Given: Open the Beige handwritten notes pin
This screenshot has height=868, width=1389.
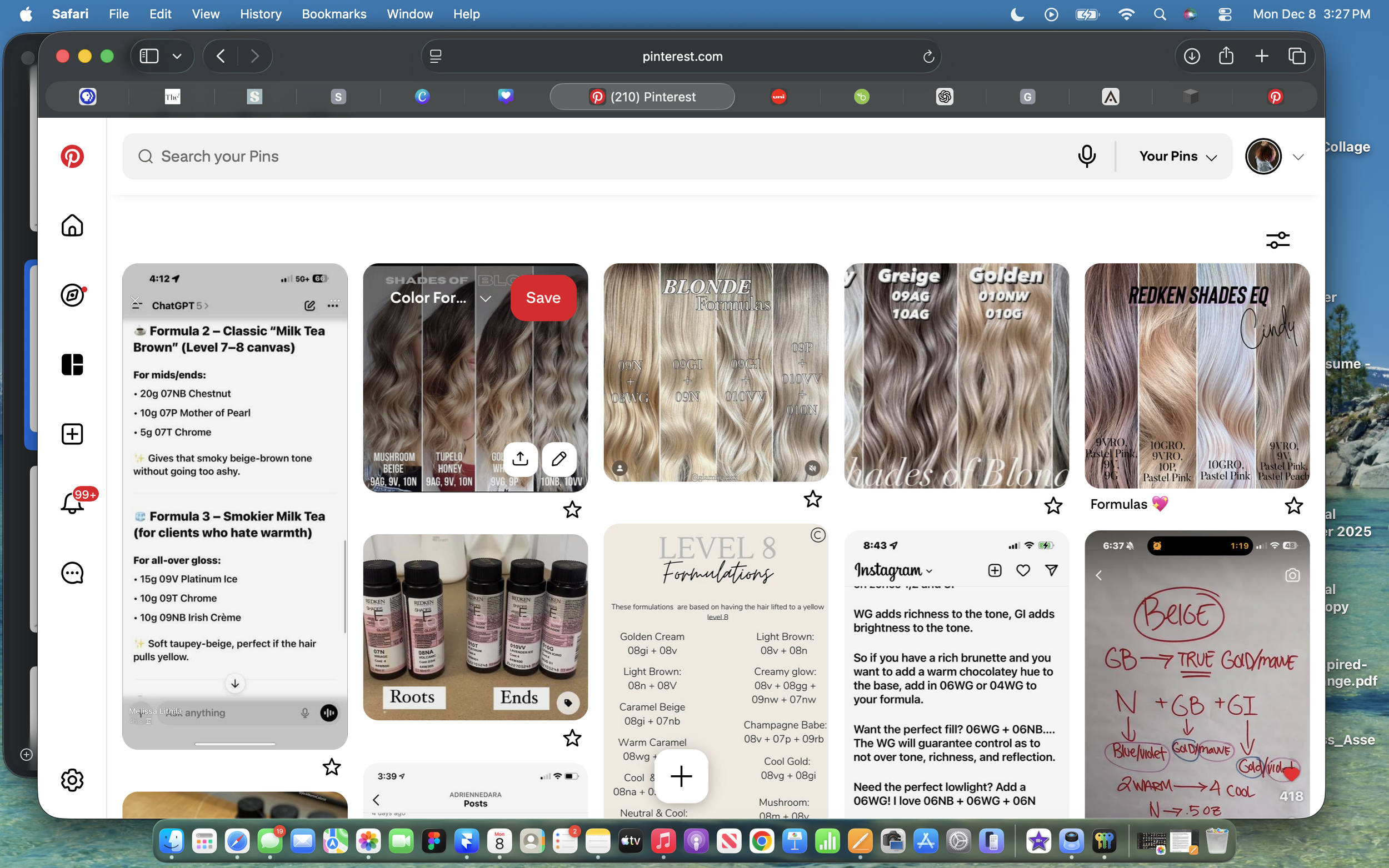Looking at the screenshot, I should pos(1197,674).
